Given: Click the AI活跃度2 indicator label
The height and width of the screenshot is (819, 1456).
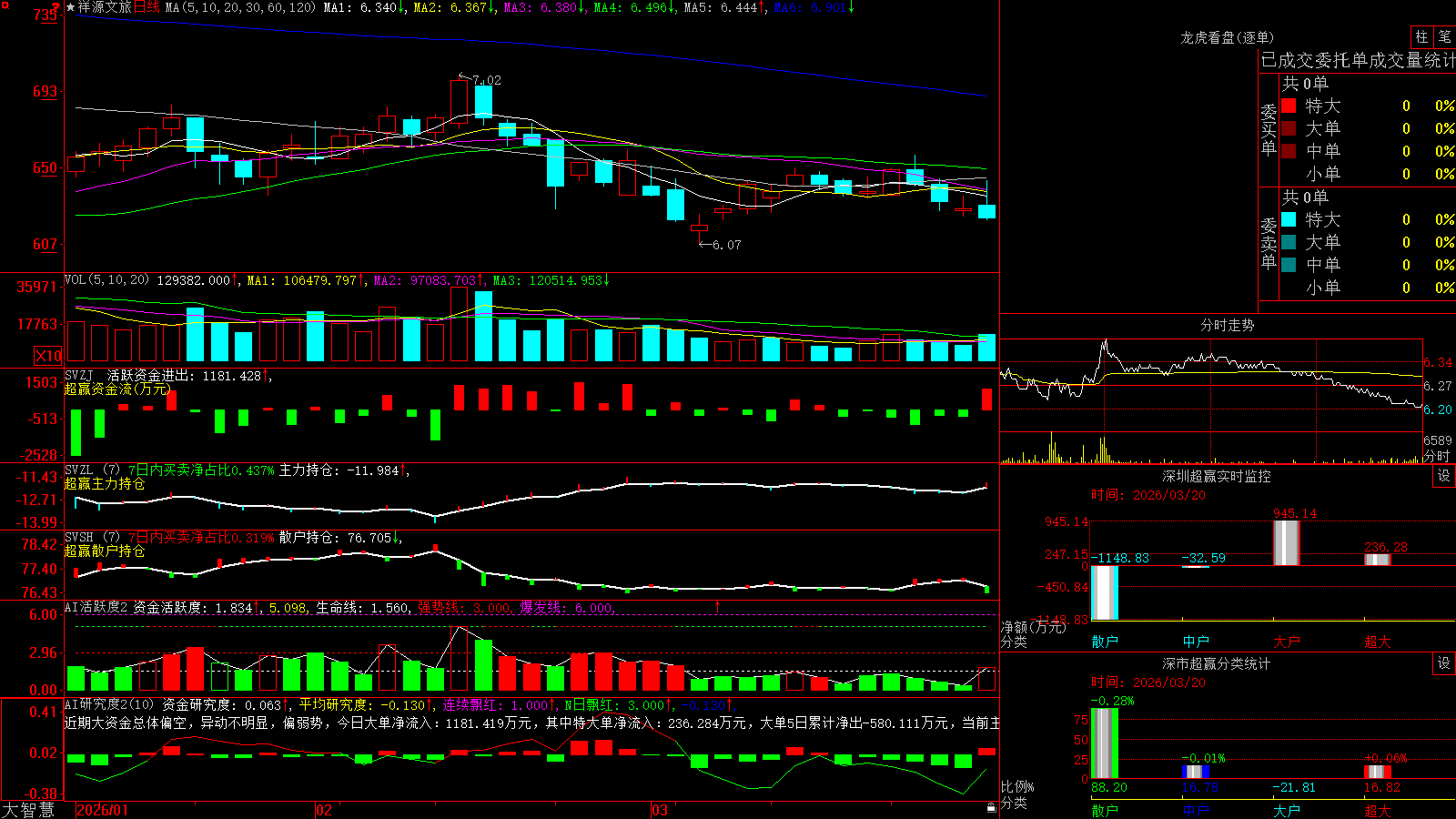Looking at the screenshot, I should (96, 607).
